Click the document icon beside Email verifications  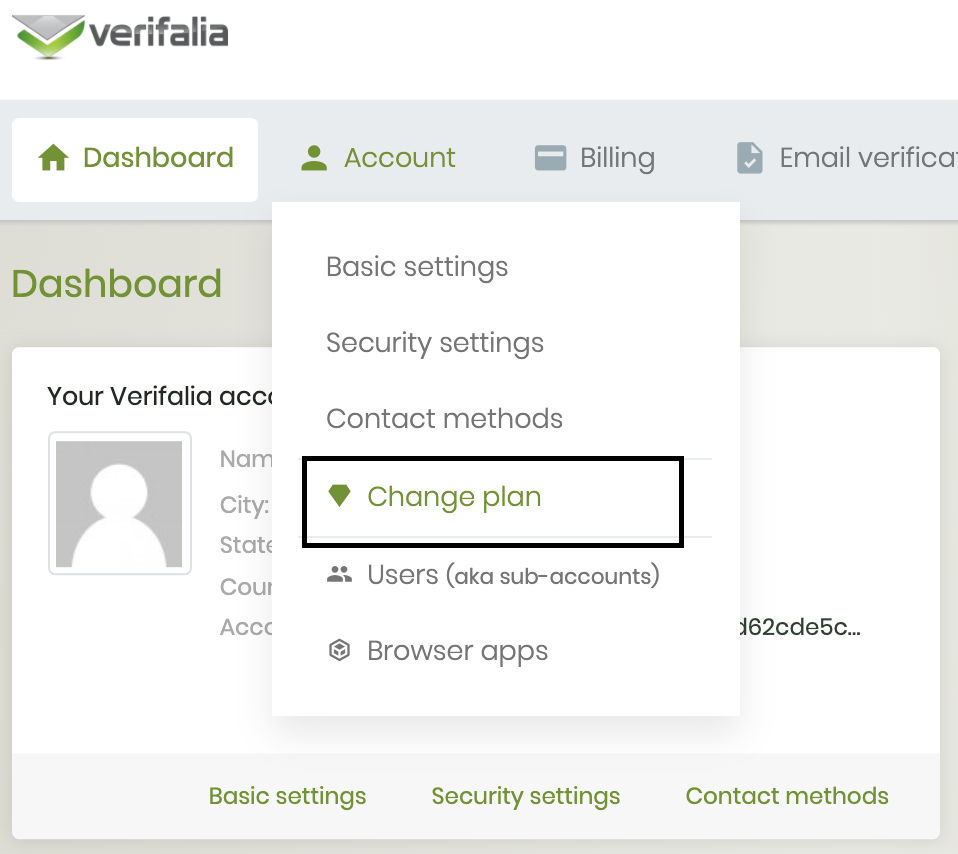749,158
